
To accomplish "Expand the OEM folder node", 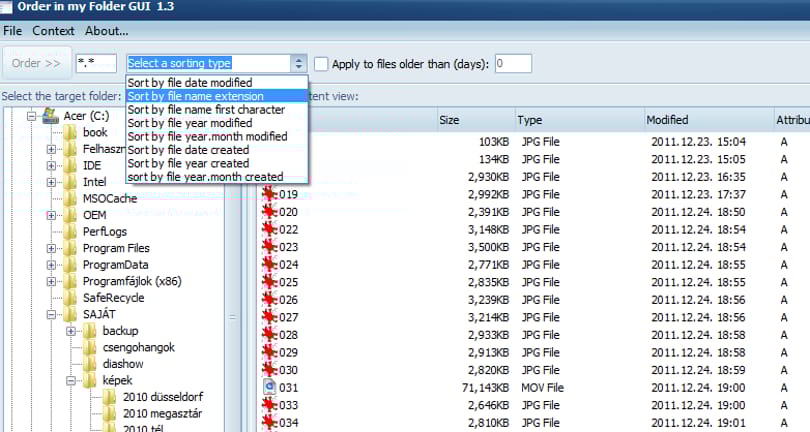I will click(51, 215).
